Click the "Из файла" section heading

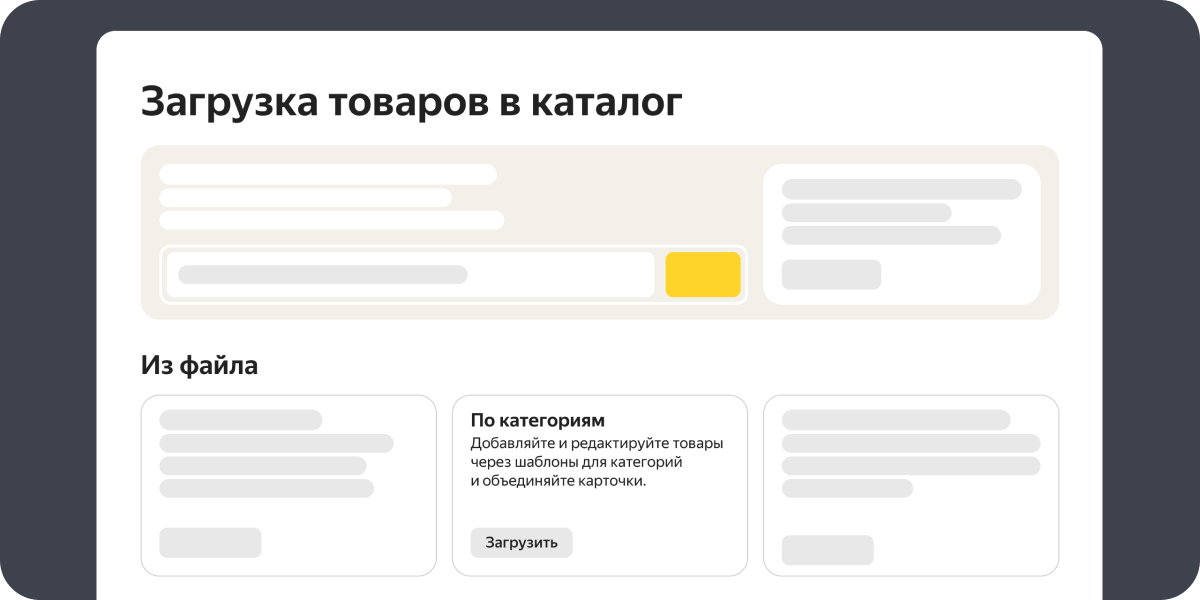[x=199, y=366]
